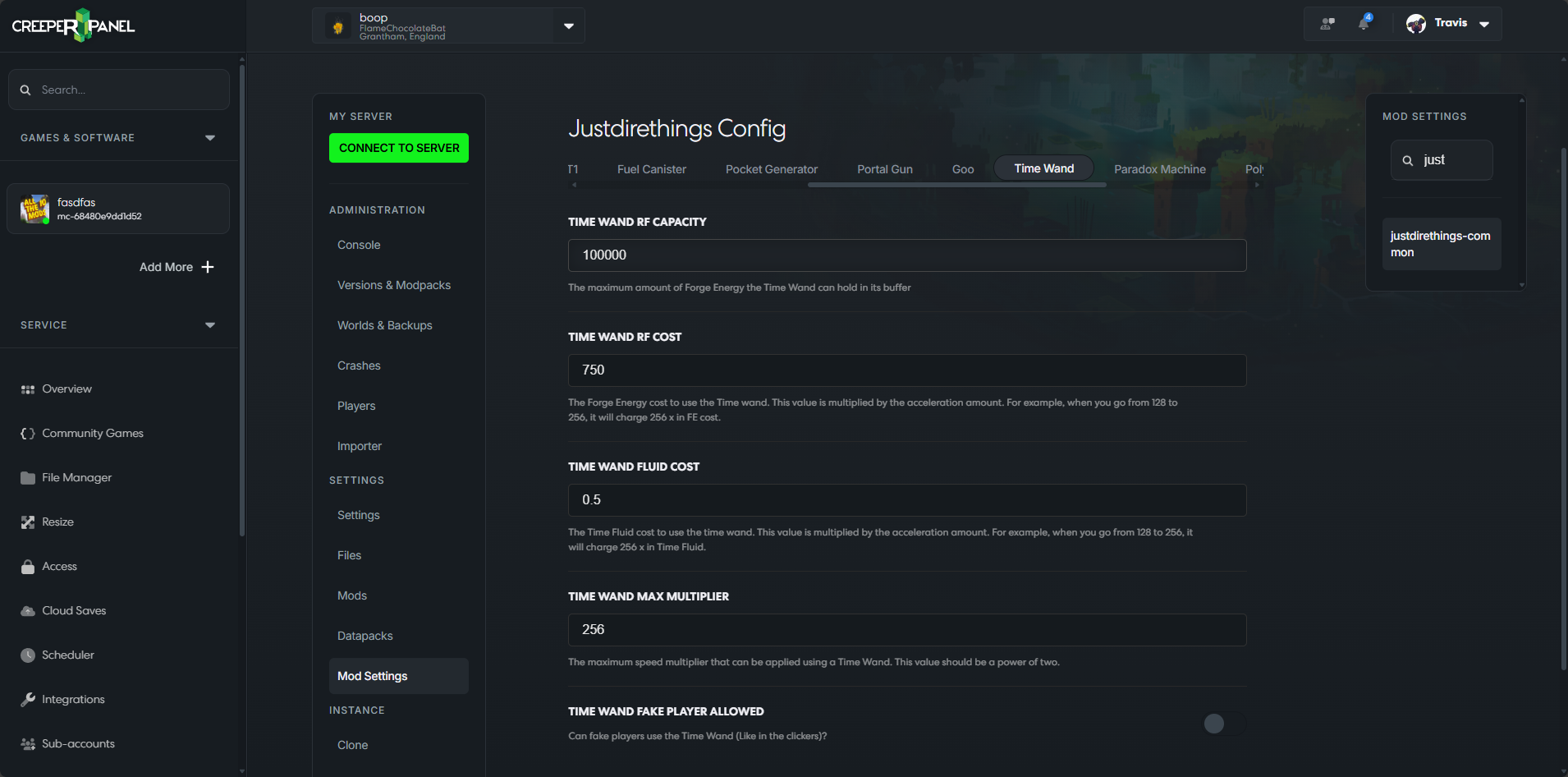Viewport: 1568px width, 777px height.
Task: Click the friends icon in top bar
Action: [x=1327, y=24]
